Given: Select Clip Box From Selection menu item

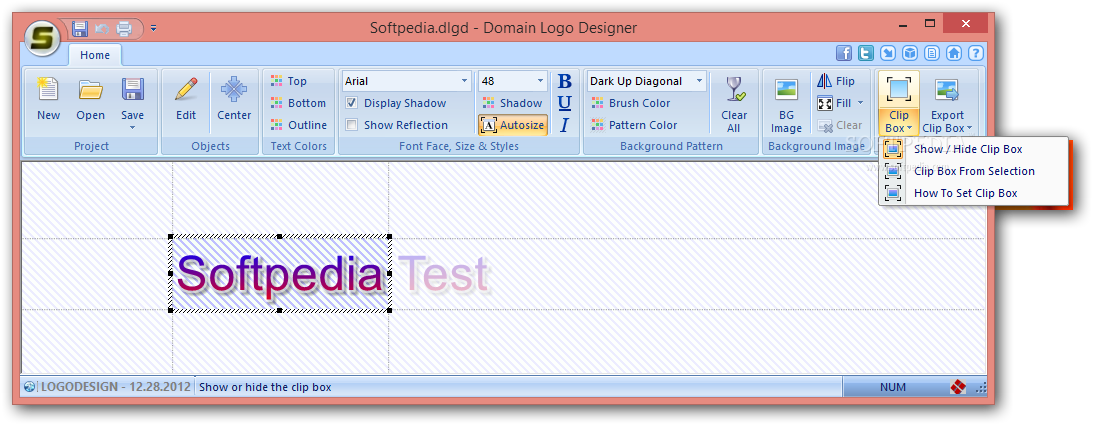Looking at the screenshot, I should 973,171.
